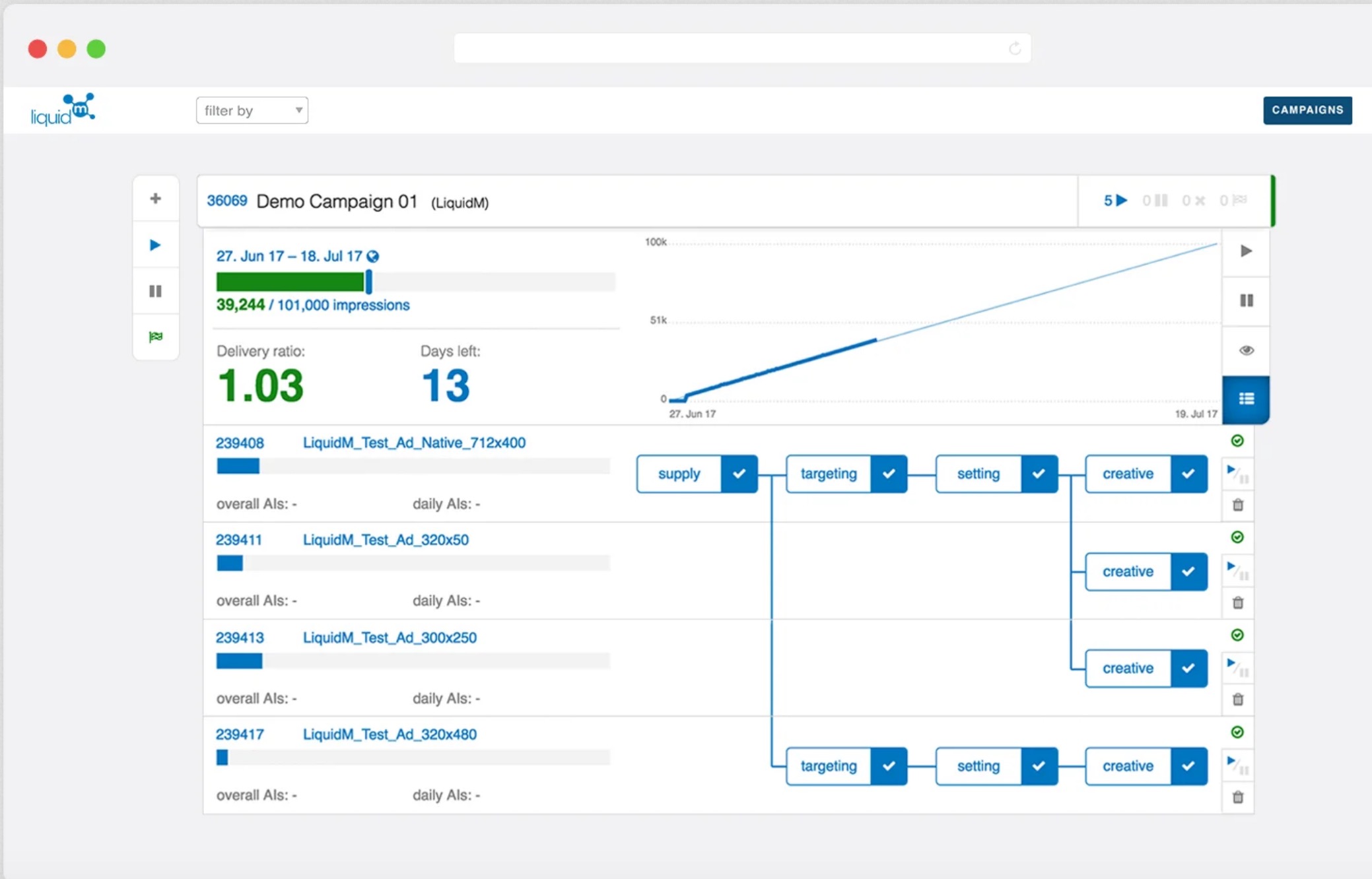
Task: Click the blue handle on impressions progress bar
Action: (368, 282)
